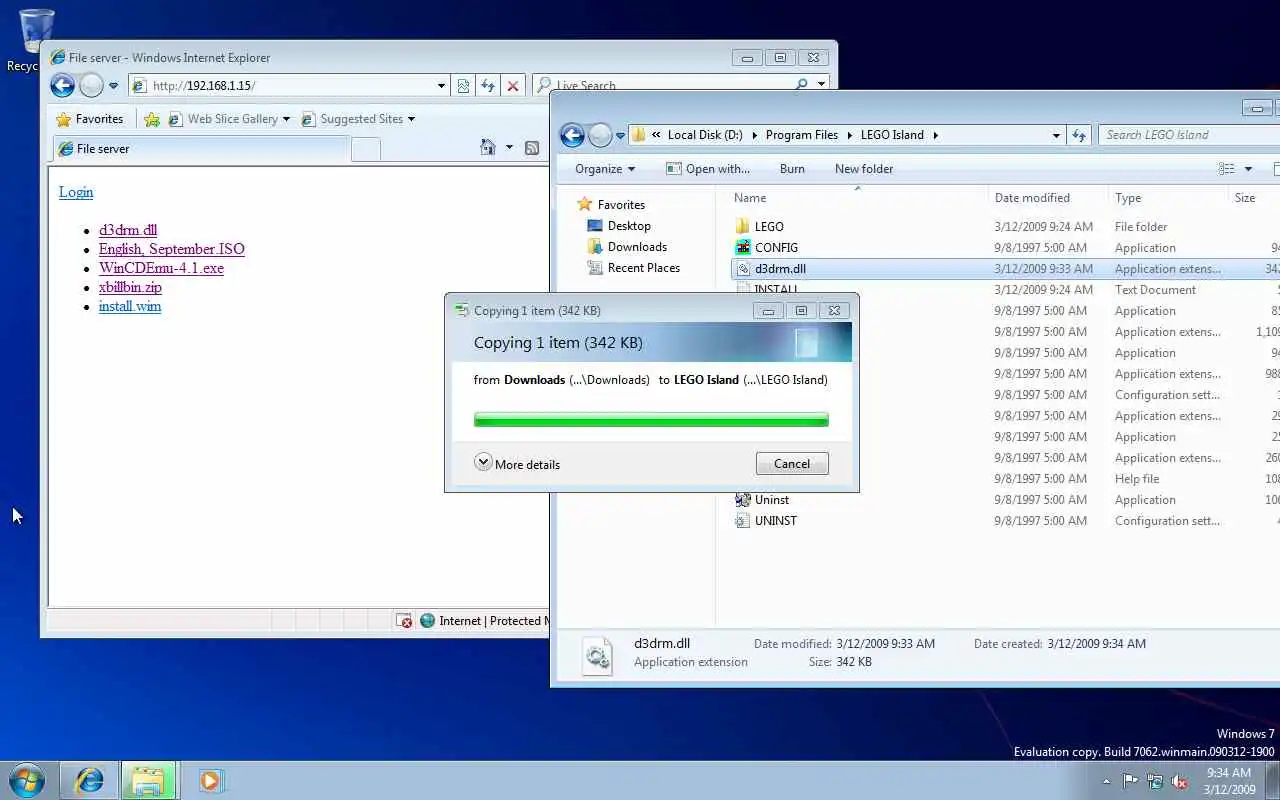
Task: Click the RSS feeds icon in IE
Action: pos(532,148)
